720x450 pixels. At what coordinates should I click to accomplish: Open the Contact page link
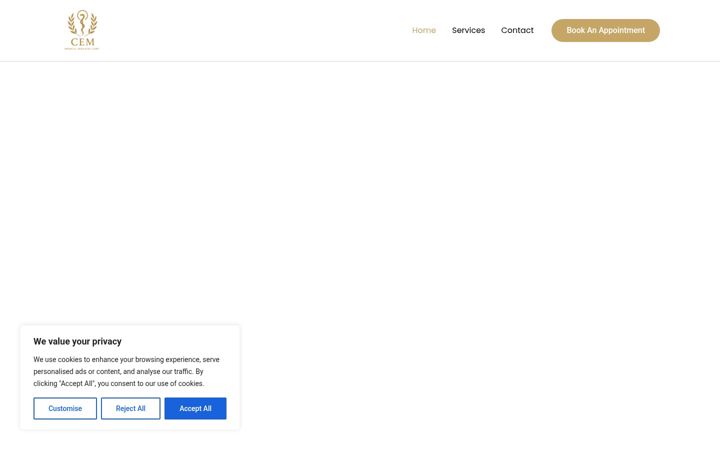coord(517,30)
